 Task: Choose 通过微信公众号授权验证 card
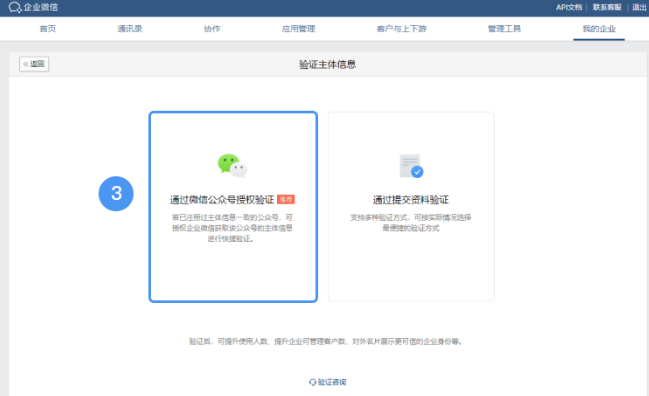(x=233, y=207)
